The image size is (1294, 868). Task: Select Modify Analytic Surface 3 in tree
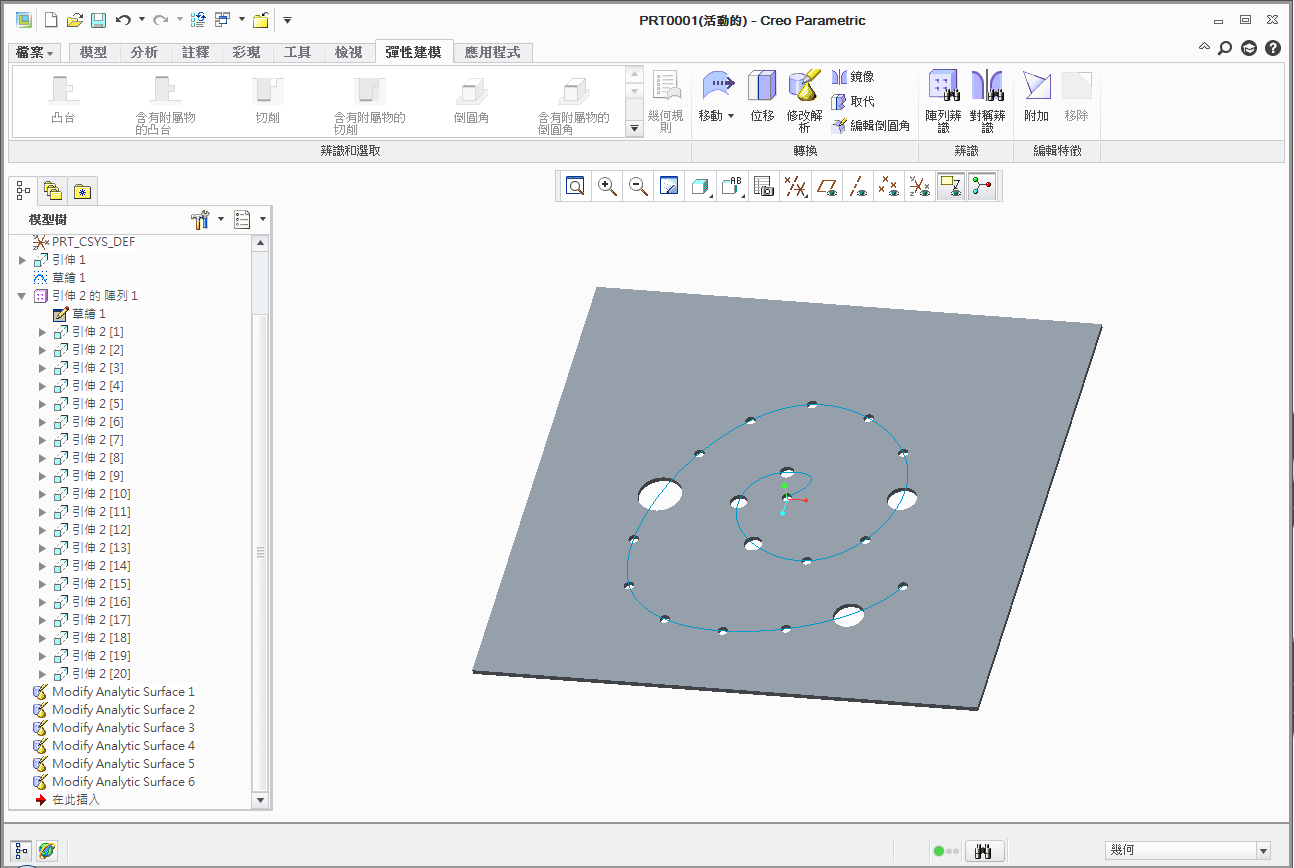click(123, 728)
